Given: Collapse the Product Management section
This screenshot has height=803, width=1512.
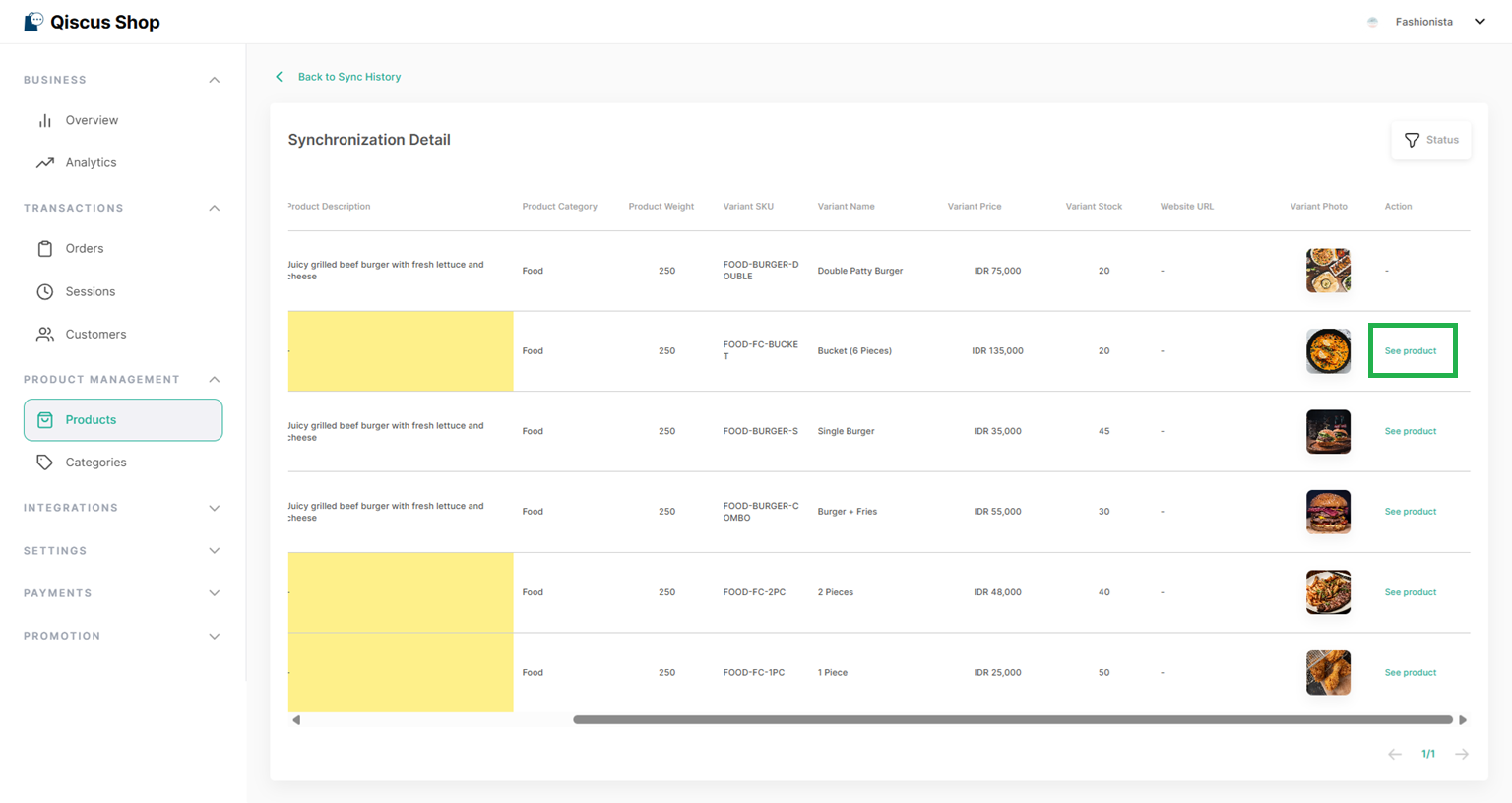Looking at the screenshot, I should pyautogui.click(x=214, y=380).
